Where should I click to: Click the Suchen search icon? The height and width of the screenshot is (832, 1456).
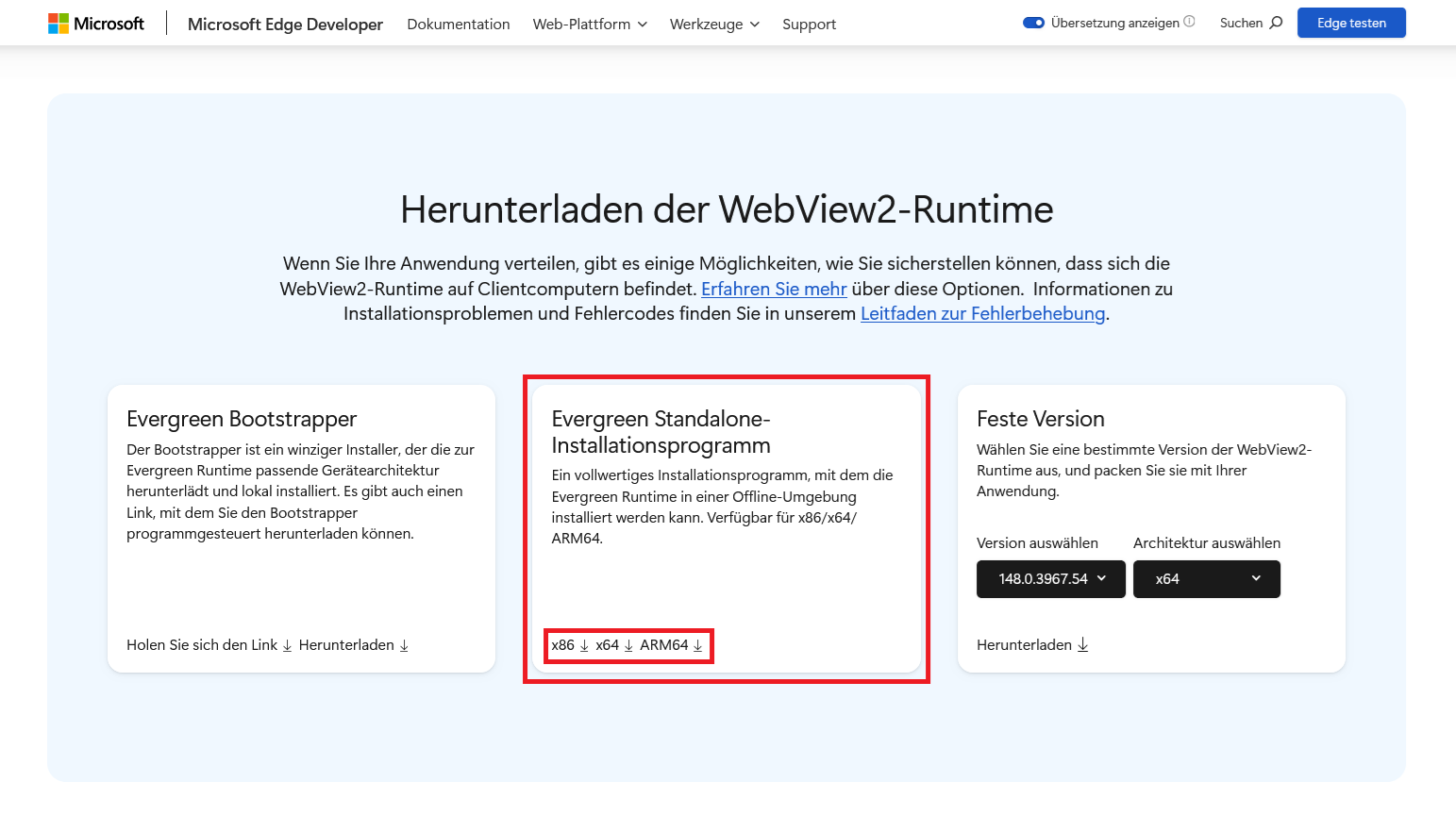(1276, 23)
